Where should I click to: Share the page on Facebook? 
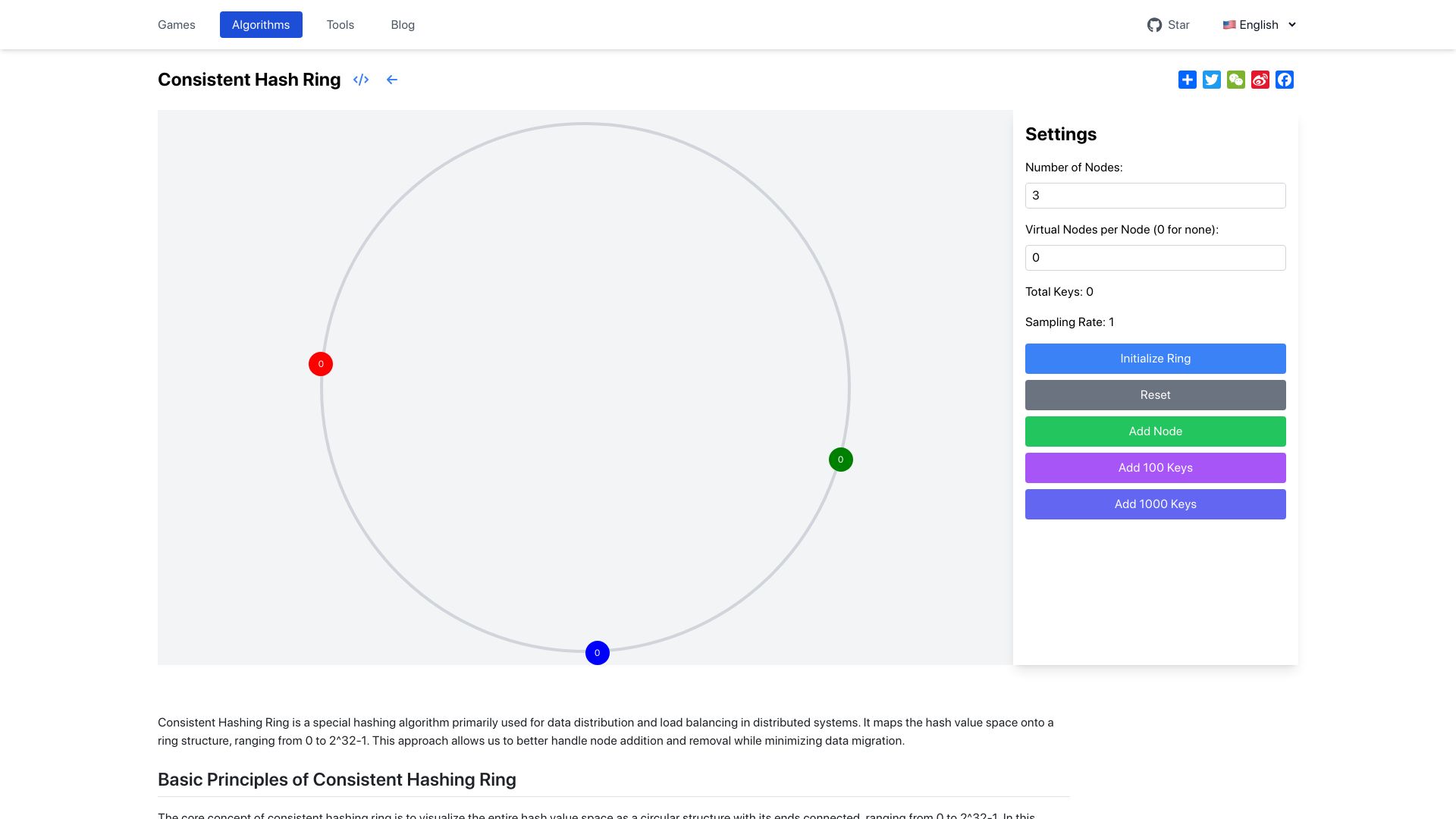click(1285, 80)
